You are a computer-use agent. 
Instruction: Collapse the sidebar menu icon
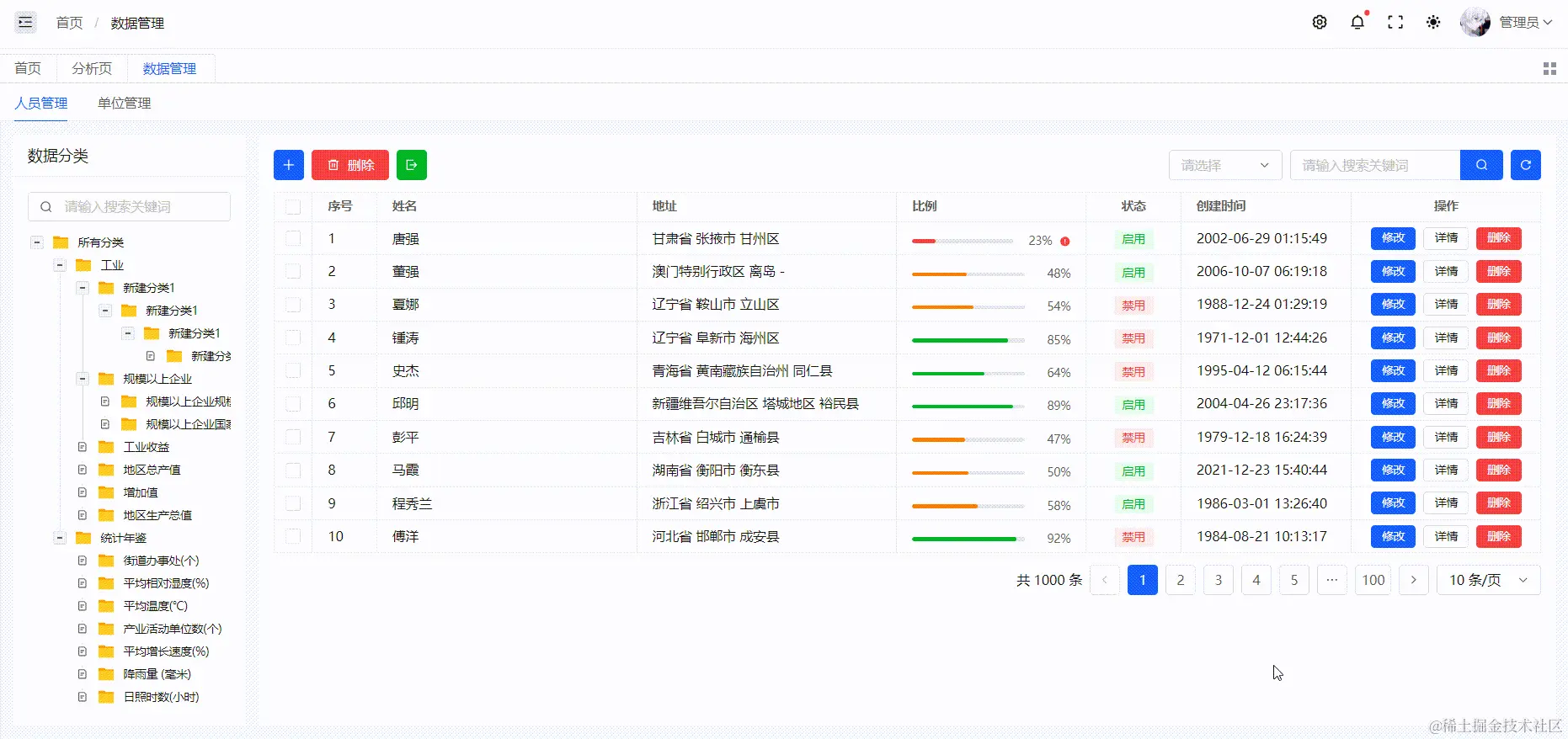pyautogui.click(x=25, y=23)
